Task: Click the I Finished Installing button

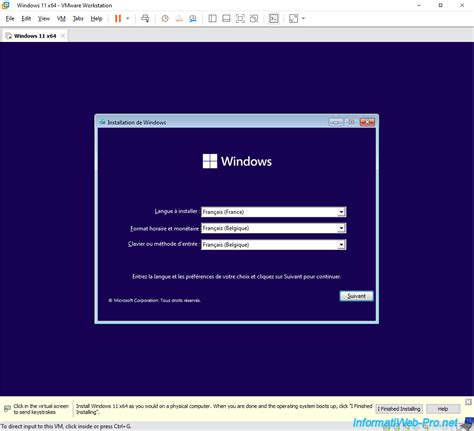Action: pos(399,409)
